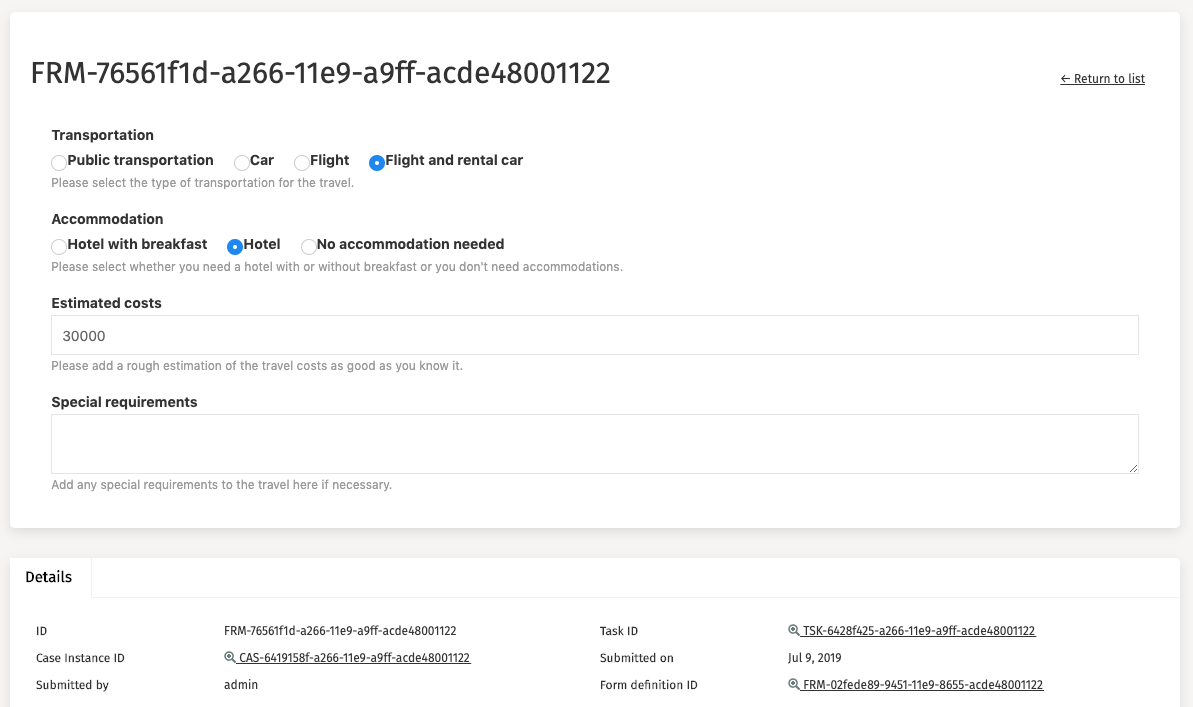The height and width of the screenshot is (707, 1193).
Task: Focus the Estimated costs input field
Action: 594,336
